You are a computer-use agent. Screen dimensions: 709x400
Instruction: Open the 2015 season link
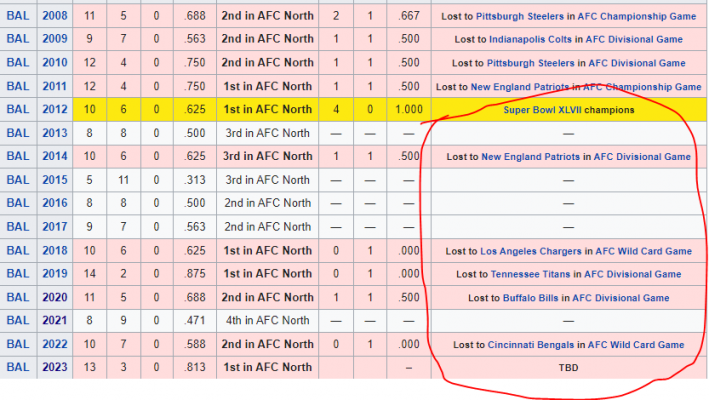click(x=55, y=180)
